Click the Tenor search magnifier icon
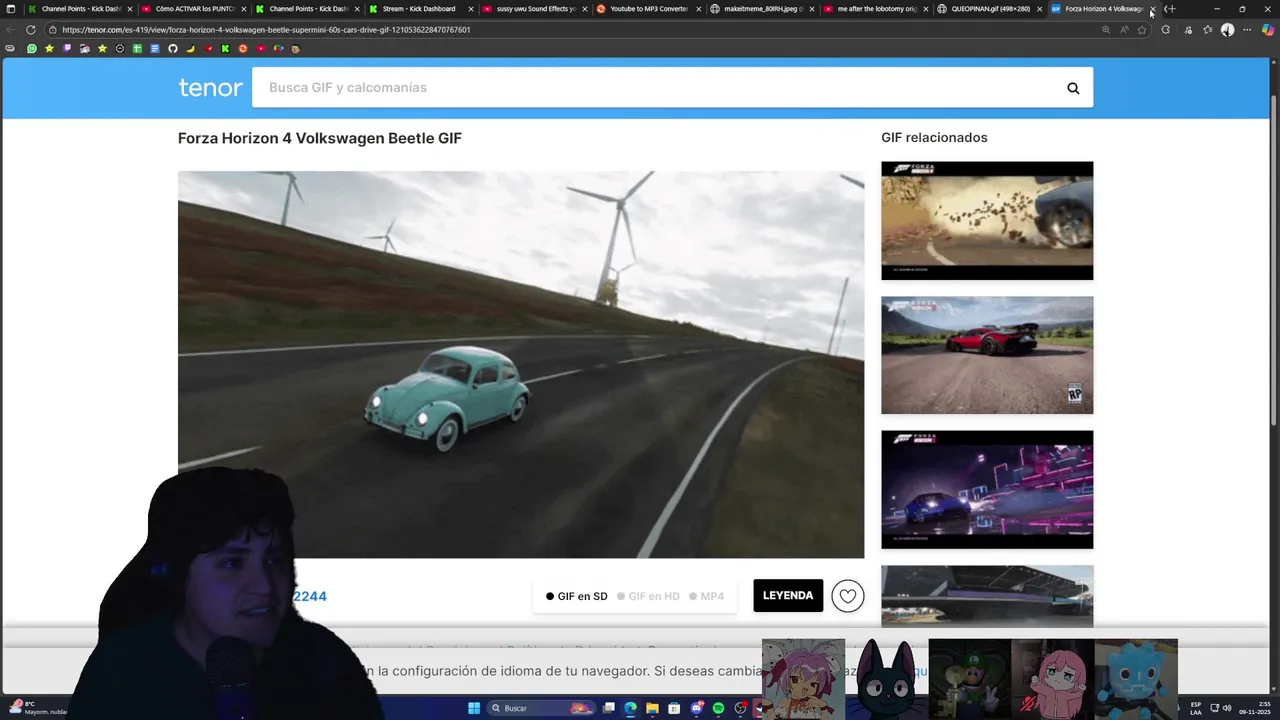The image size is (1280, 720). (x=1073, y=88)
